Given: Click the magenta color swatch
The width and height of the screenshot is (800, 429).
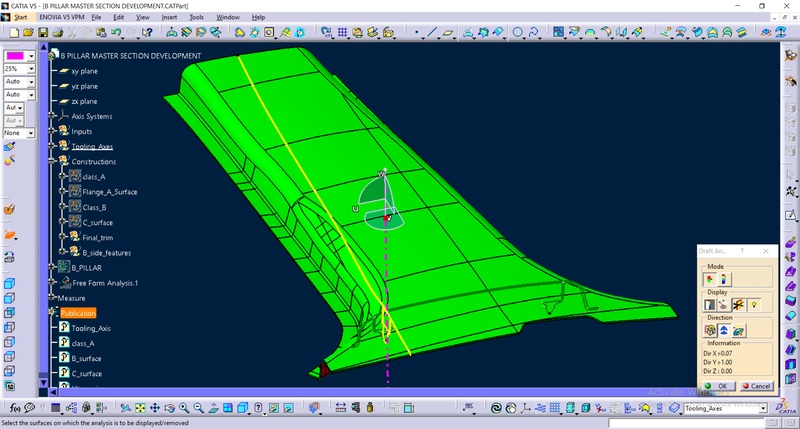Looking at the screenshot, I should click(14, 56).
